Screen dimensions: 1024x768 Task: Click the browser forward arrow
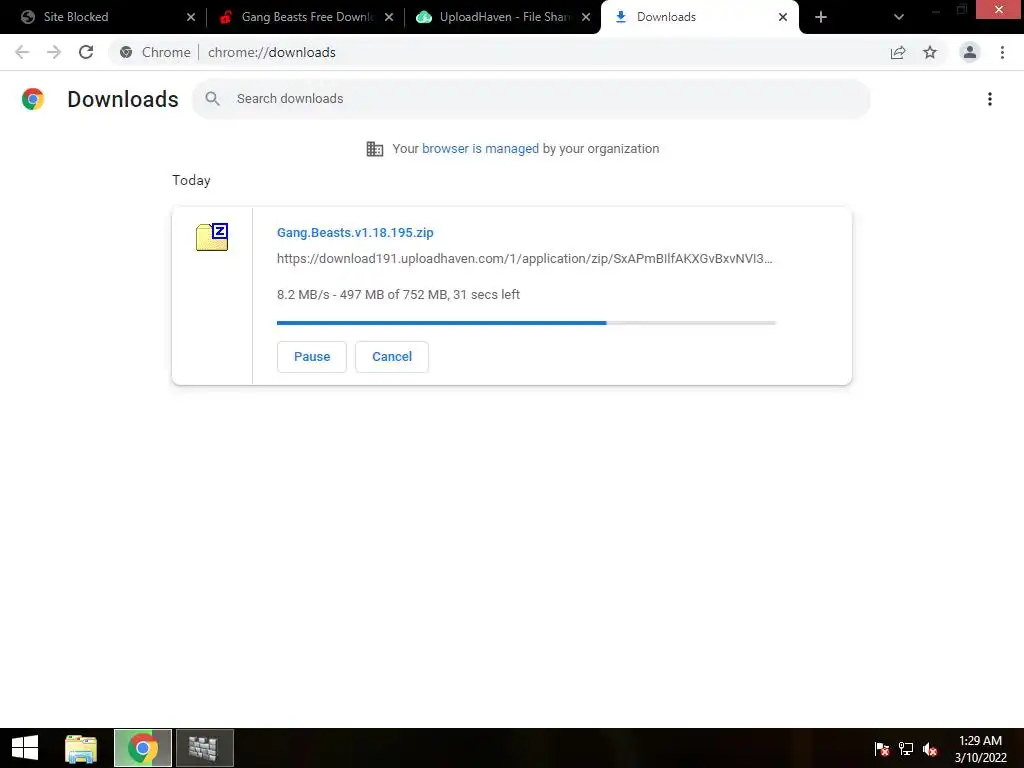54,52
